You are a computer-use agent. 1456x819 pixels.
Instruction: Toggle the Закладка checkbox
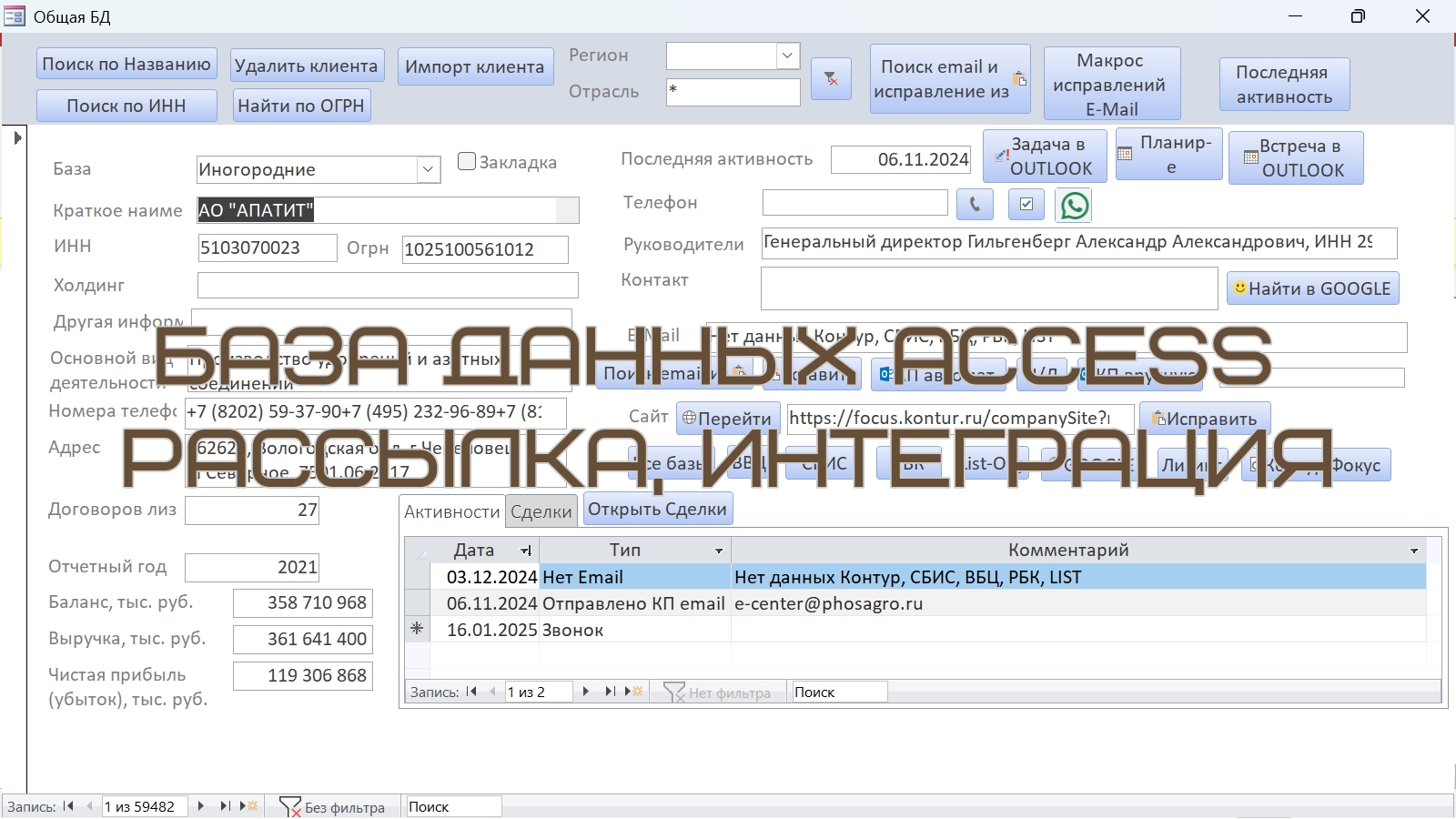(x=467, y=162)
